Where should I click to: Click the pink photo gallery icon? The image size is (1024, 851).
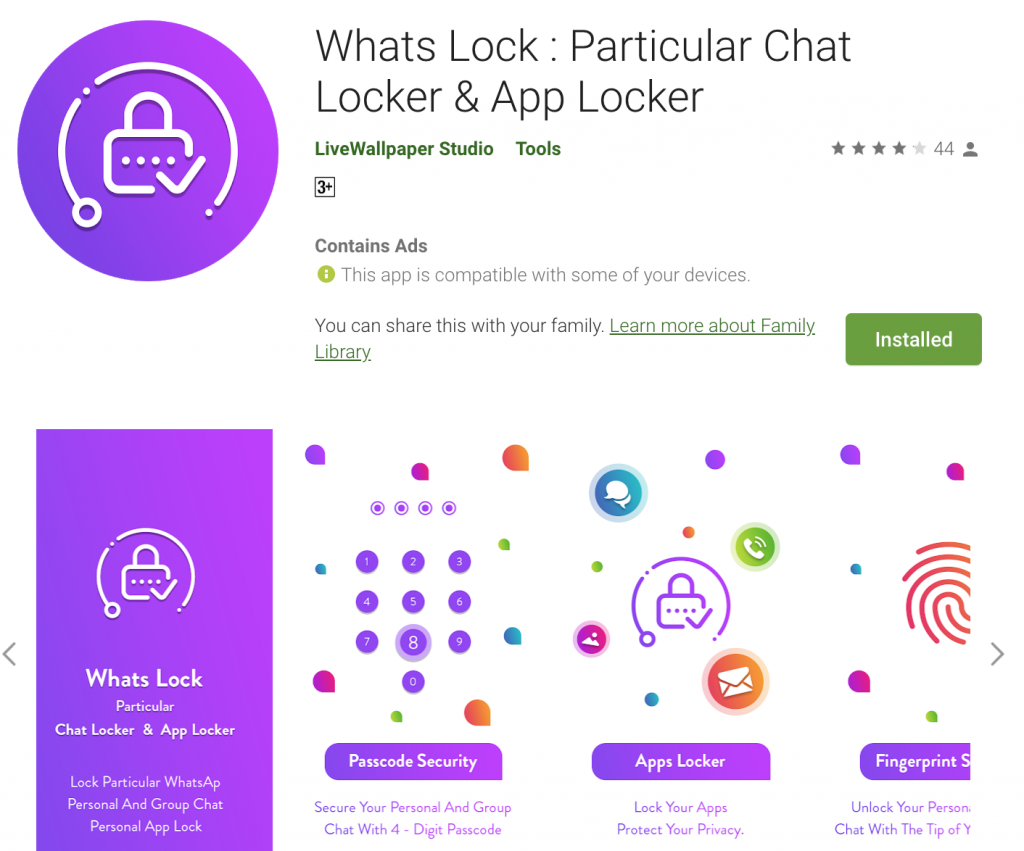(x=591, y=639)
